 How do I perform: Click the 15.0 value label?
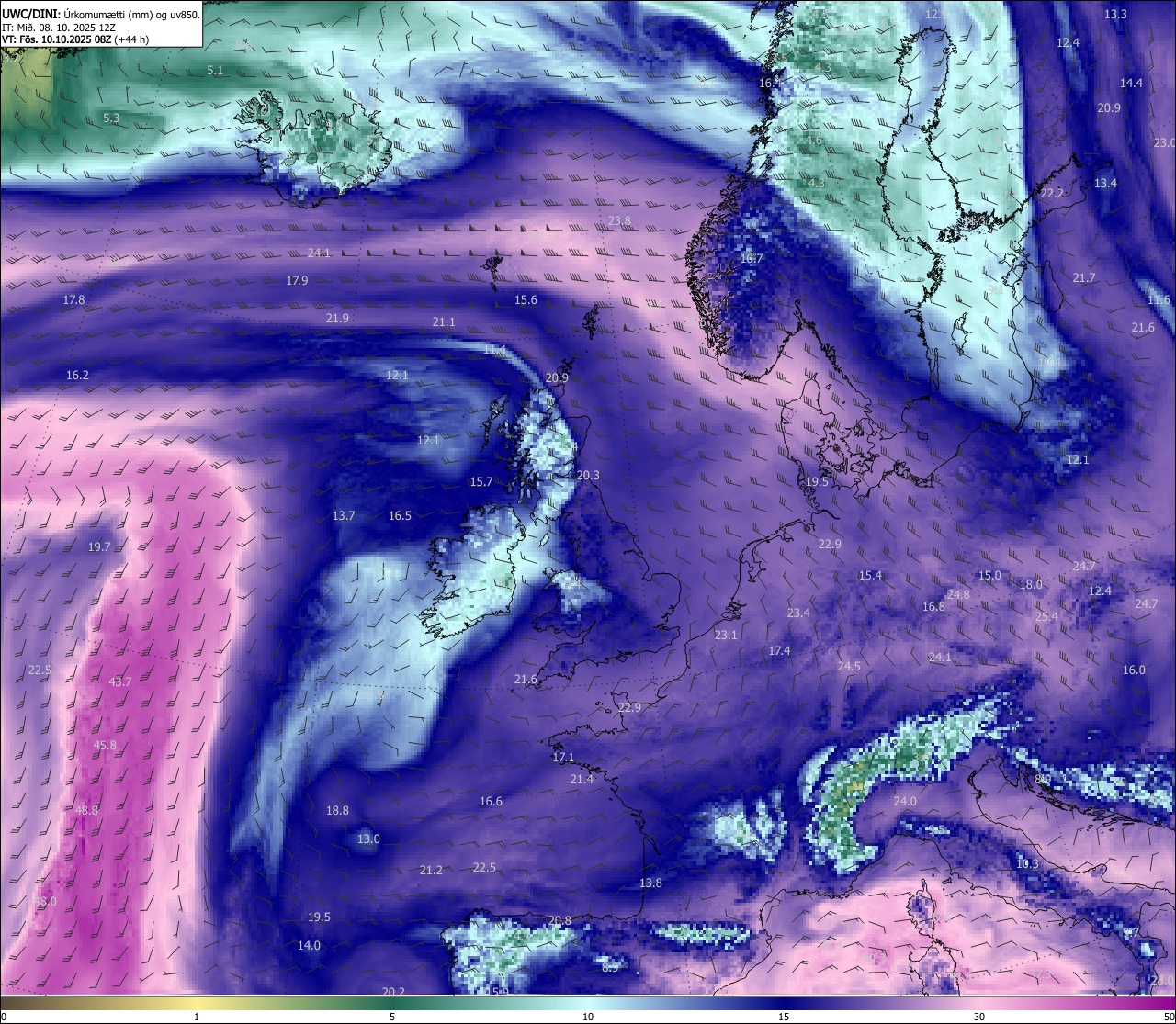(x=989, y=575)
